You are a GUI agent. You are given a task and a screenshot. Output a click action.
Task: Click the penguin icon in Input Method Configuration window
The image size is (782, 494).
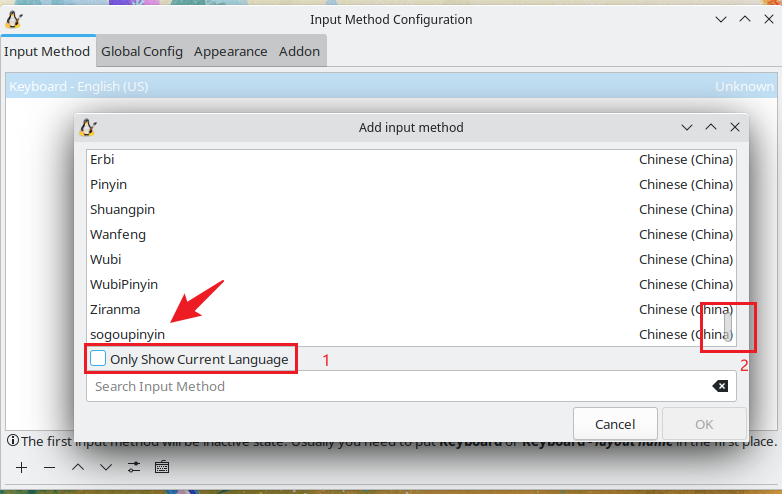(x=14, y=19)
